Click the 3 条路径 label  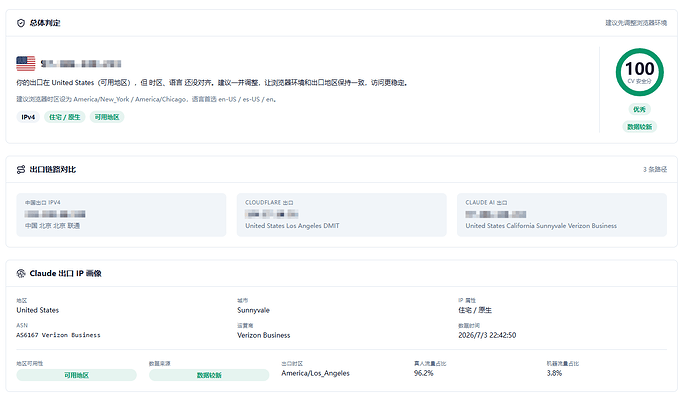pos(655,169)
